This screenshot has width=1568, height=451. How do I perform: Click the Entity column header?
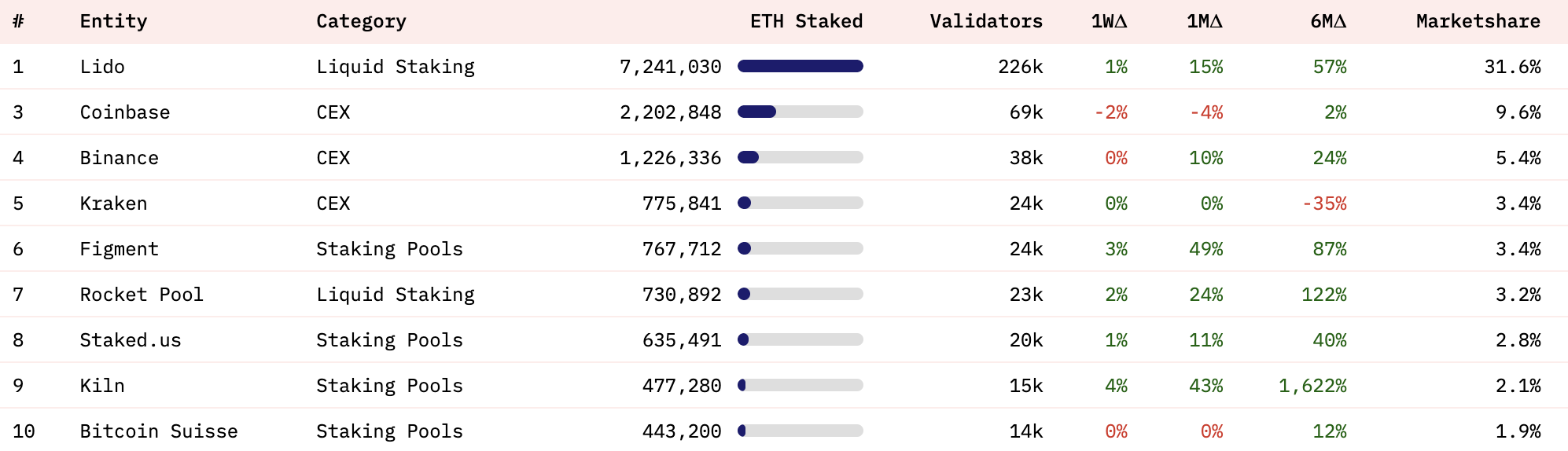coord(113,21)
